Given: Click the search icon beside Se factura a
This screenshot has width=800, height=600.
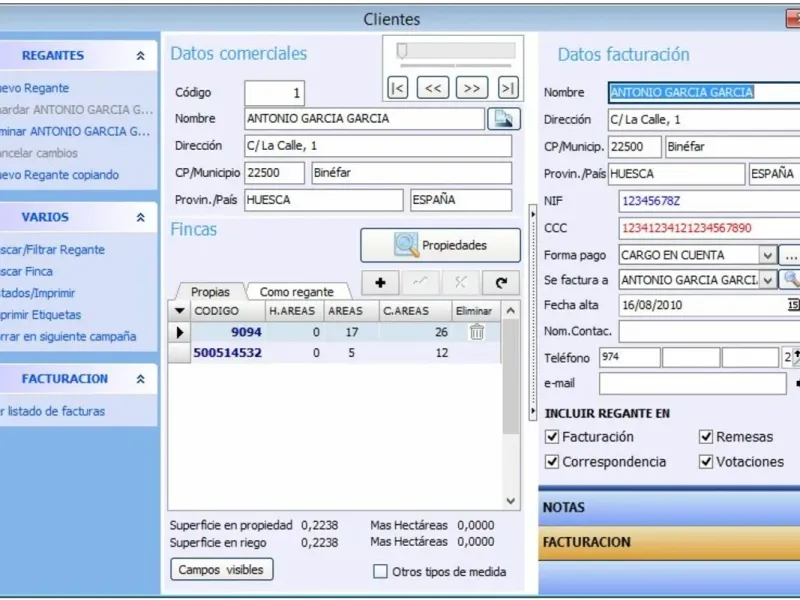Looking at the screenshot, I should pyautogui.click(x=790, y=280).
